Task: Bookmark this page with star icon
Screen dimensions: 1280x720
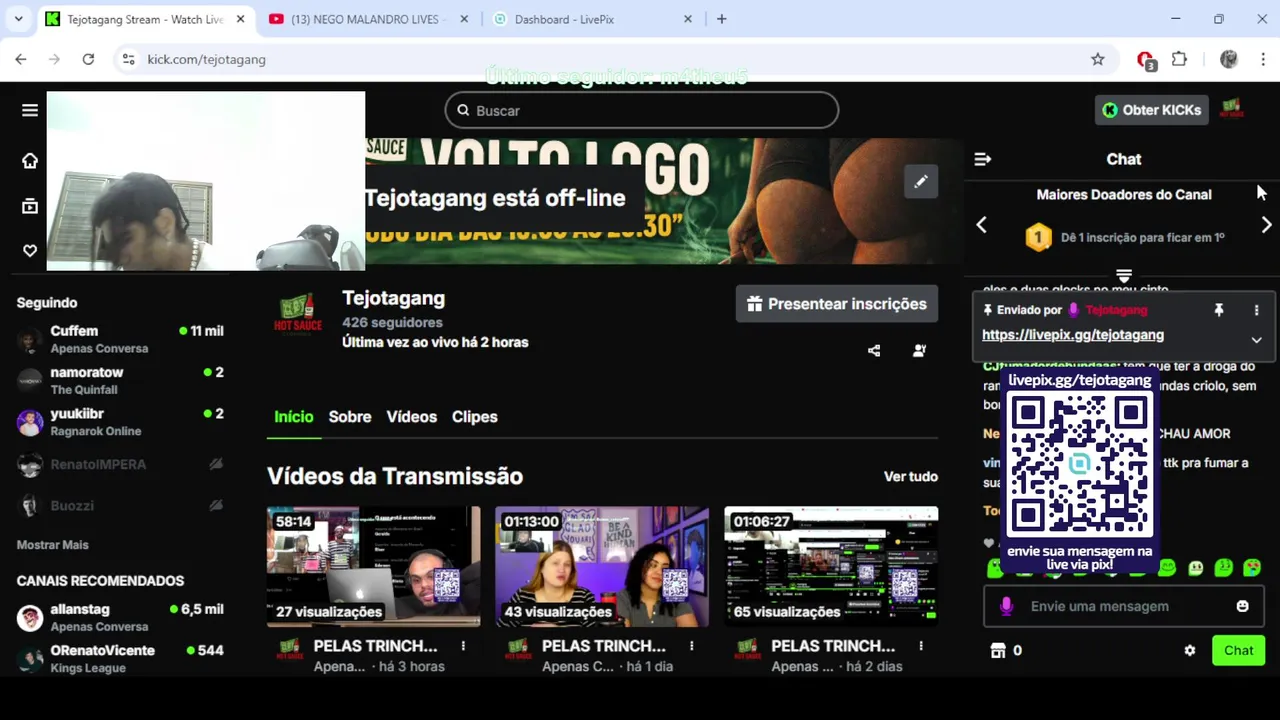Action: click(x=1098, y=59)
